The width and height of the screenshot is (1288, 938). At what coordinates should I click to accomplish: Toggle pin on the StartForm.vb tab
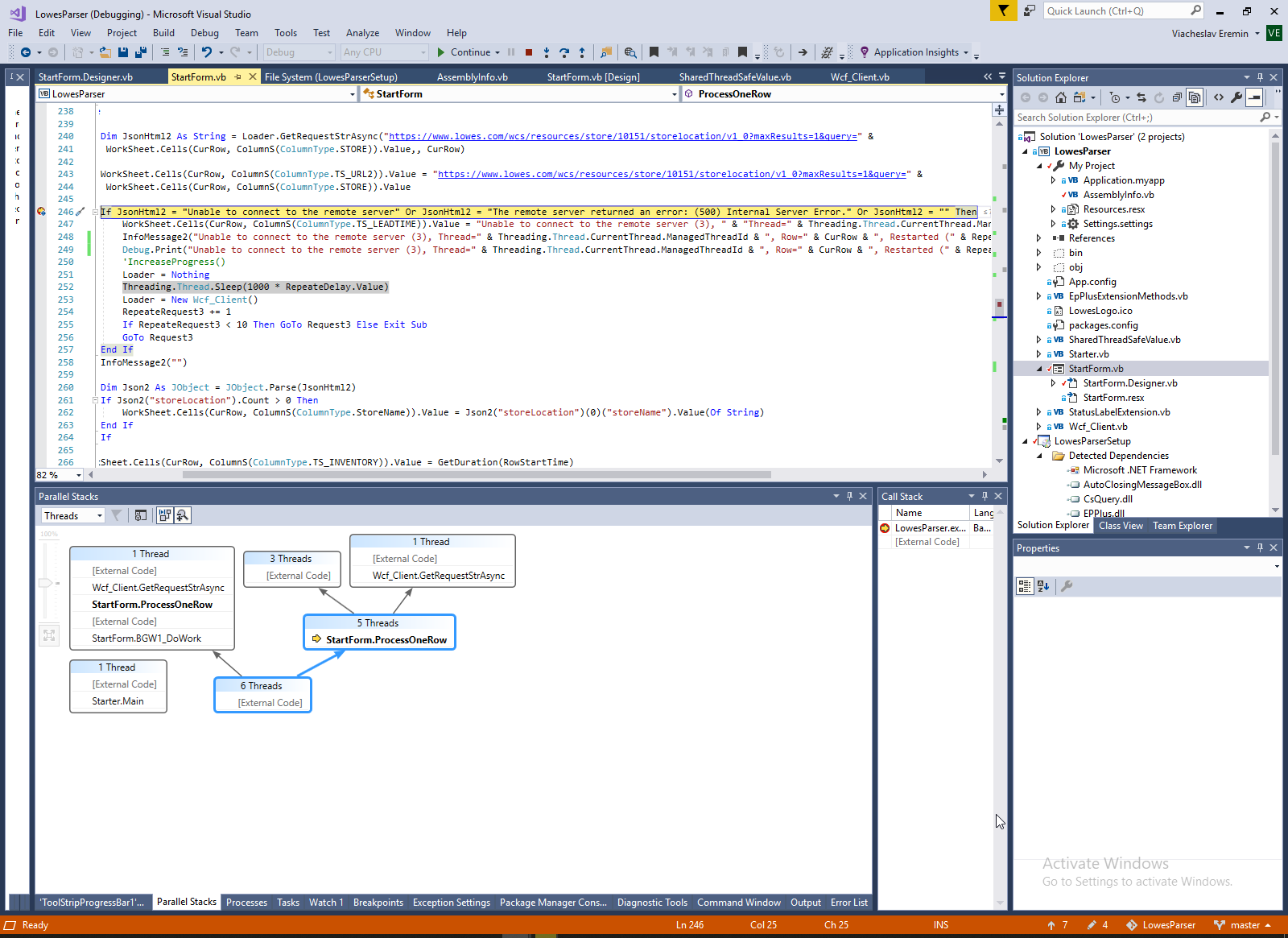tap(238, 77)
